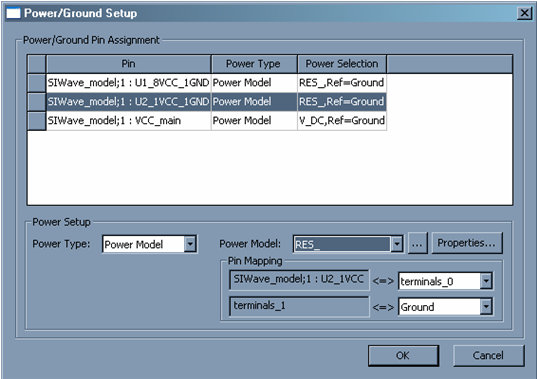
Task: Cancel the Power/Ground Setup dialog
Action: [488, 355]
